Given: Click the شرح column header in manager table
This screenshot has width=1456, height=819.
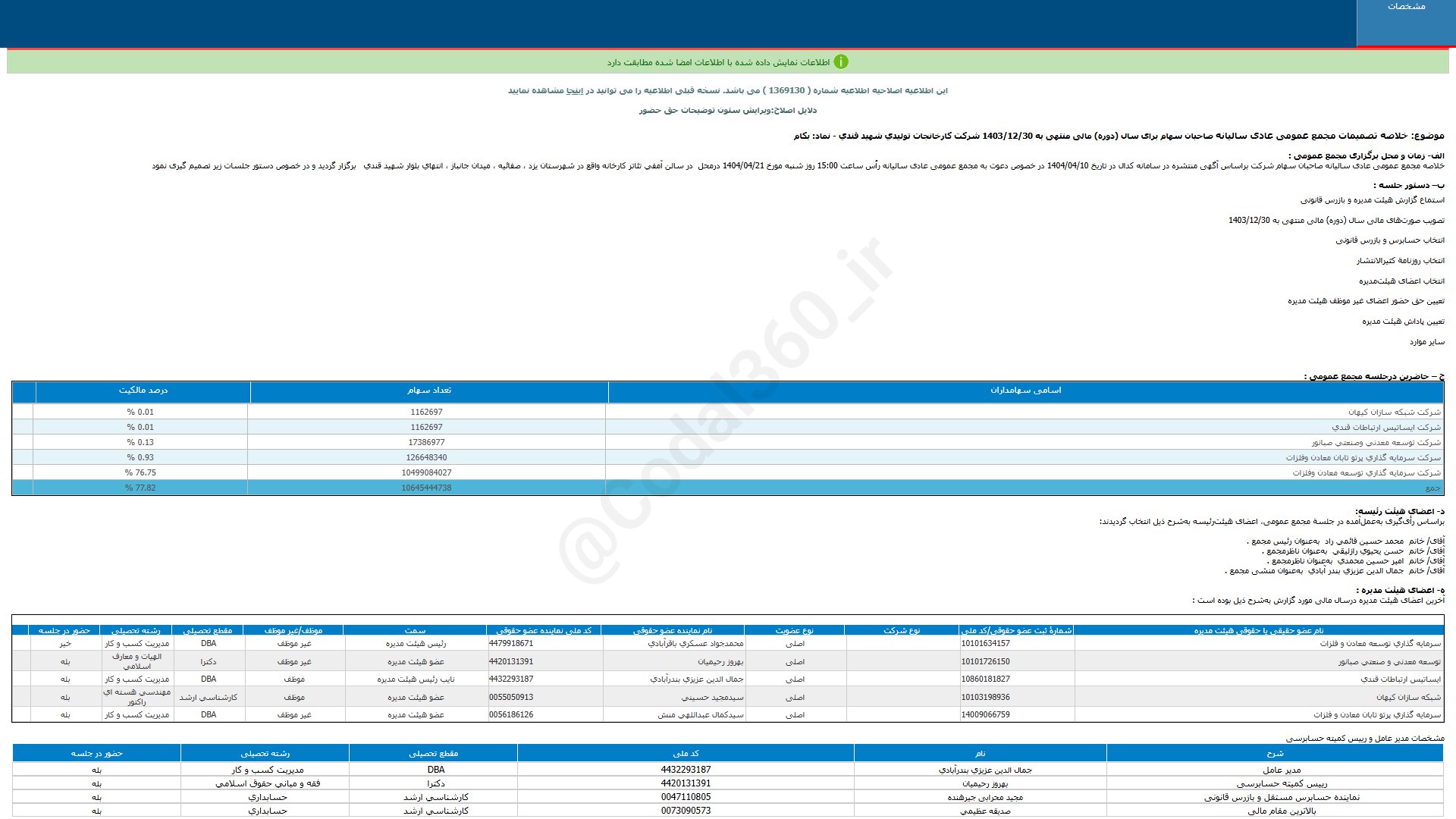Looking at the screenshot, I should [1275, 753].
